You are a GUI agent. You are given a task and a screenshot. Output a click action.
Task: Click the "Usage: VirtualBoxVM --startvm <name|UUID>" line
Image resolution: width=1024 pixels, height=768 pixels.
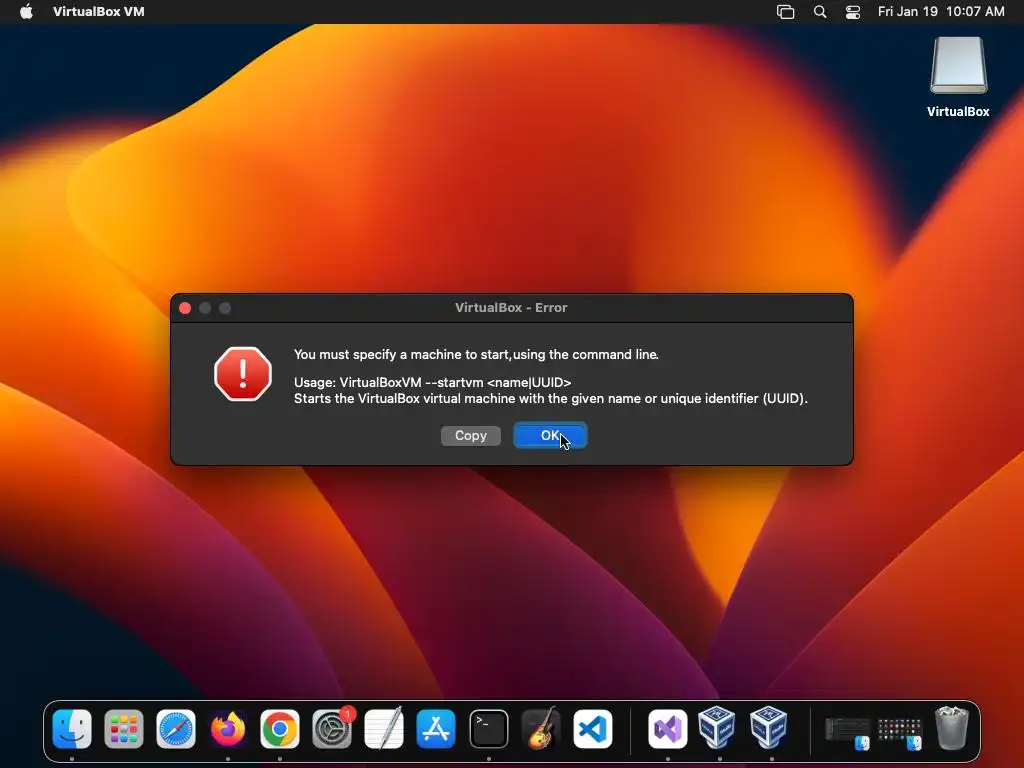(432, 383)
